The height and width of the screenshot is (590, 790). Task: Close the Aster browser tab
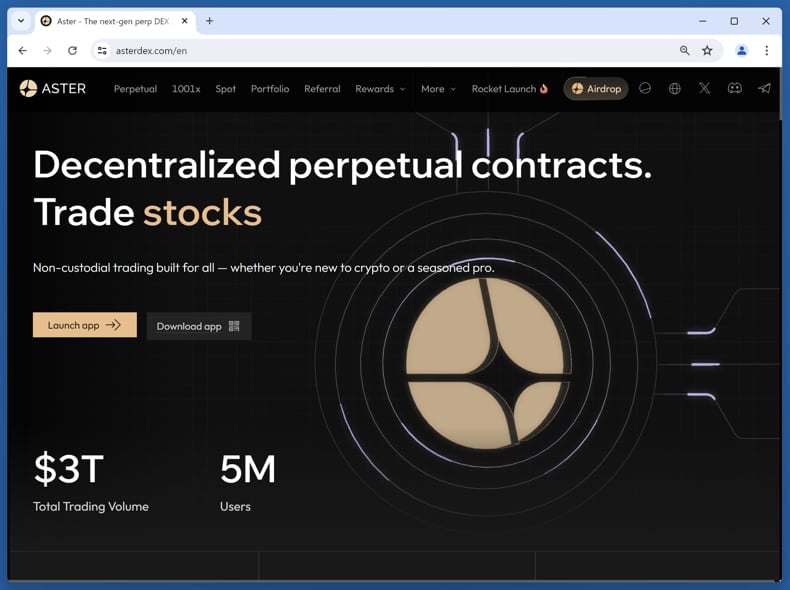184,21
